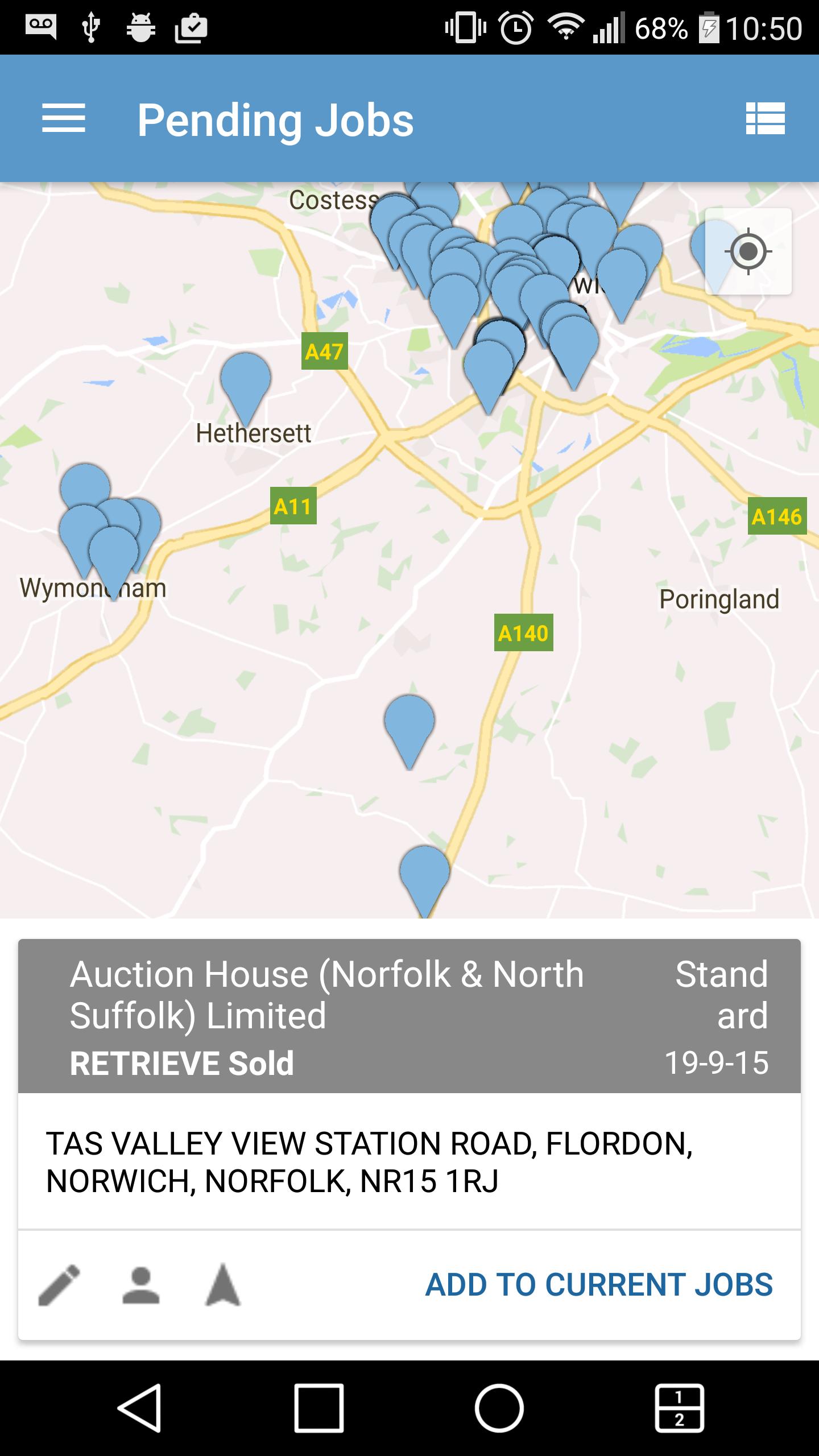Image resolution: width=819 pixels, height=1456 pixels.
Task: Tap the my-location crosshair button
Action: click(x=748, y=251)
